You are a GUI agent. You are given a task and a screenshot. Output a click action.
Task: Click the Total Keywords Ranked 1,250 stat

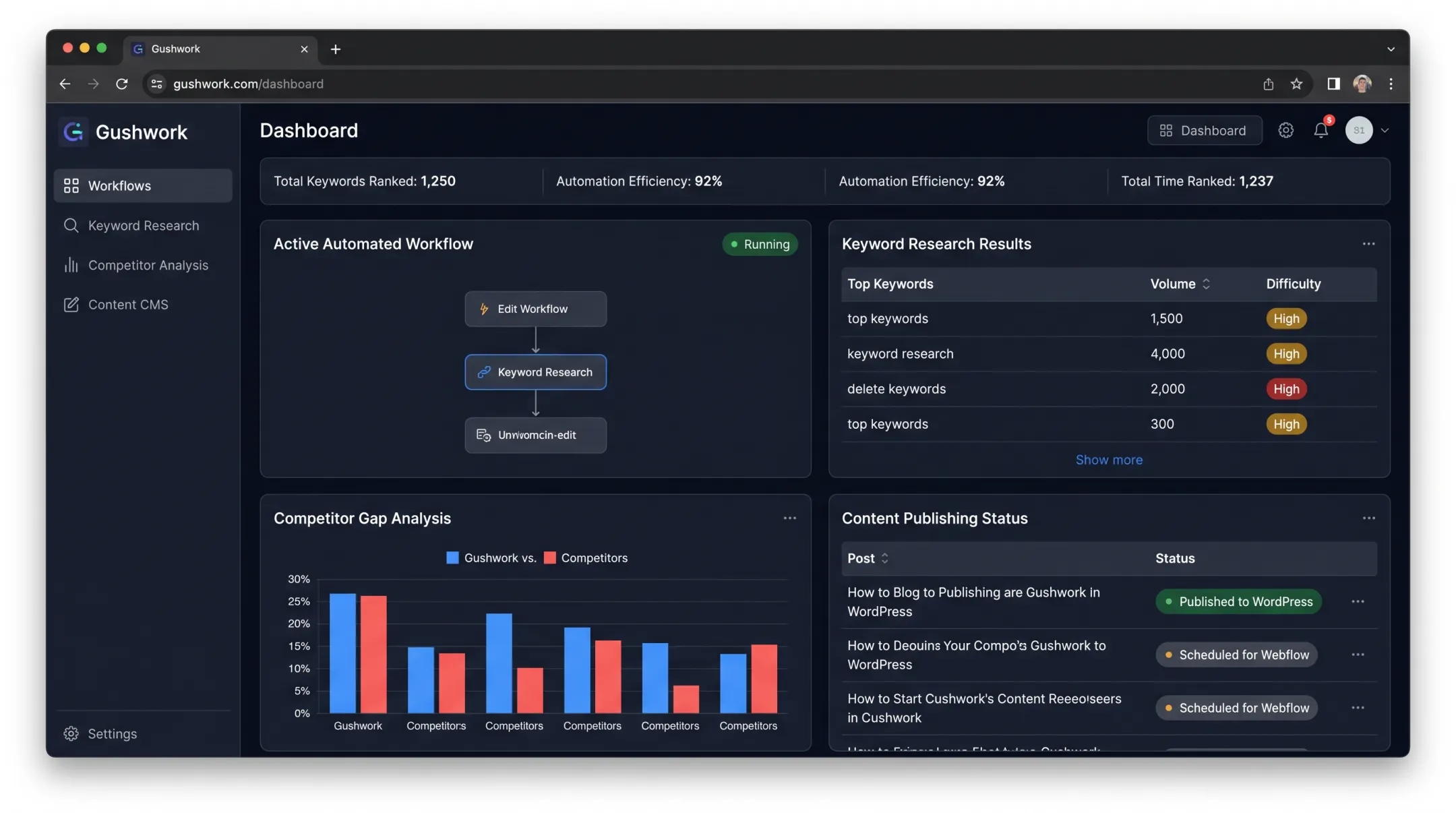[365, 181]
